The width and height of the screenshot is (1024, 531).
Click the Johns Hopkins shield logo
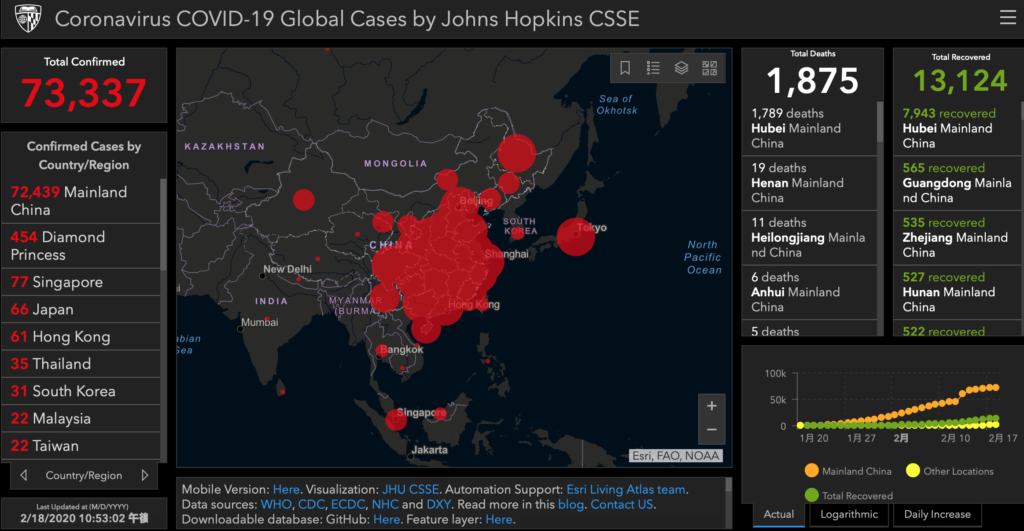pyautogui.click(x=28, y=19)
